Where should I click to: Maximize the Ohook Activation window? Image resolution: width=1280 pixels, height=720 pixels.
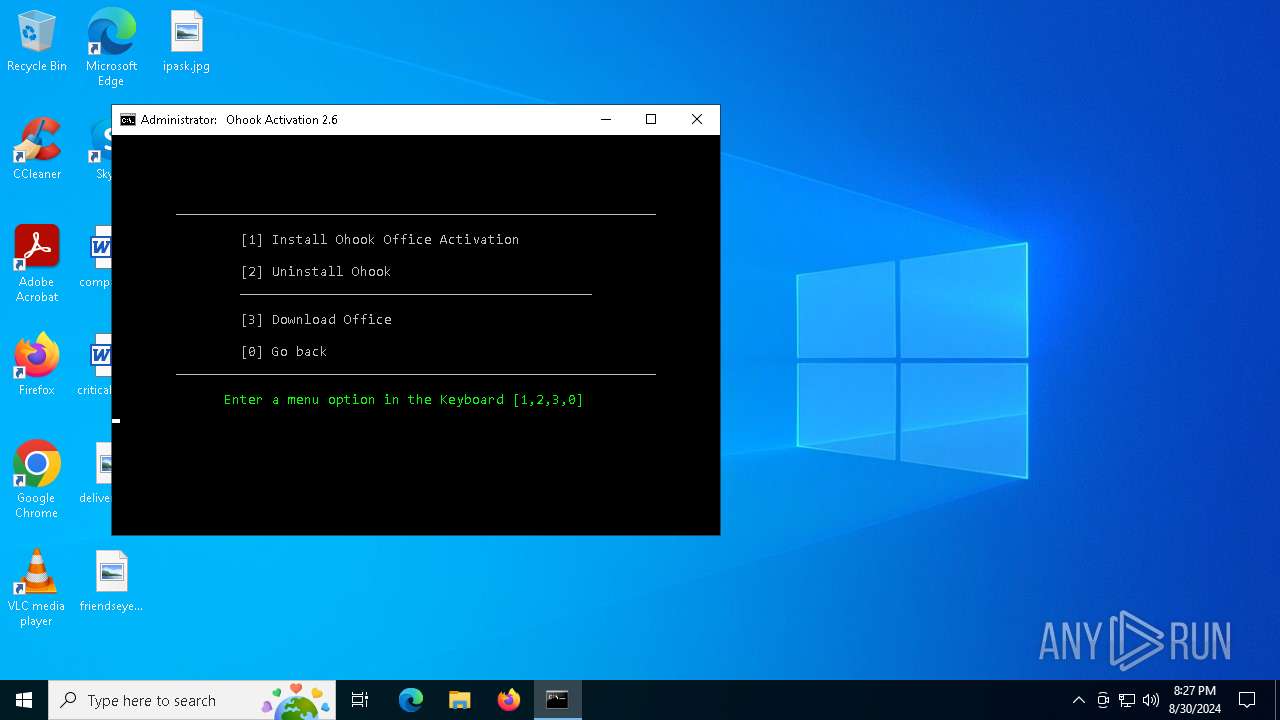(x=651, y=120)
